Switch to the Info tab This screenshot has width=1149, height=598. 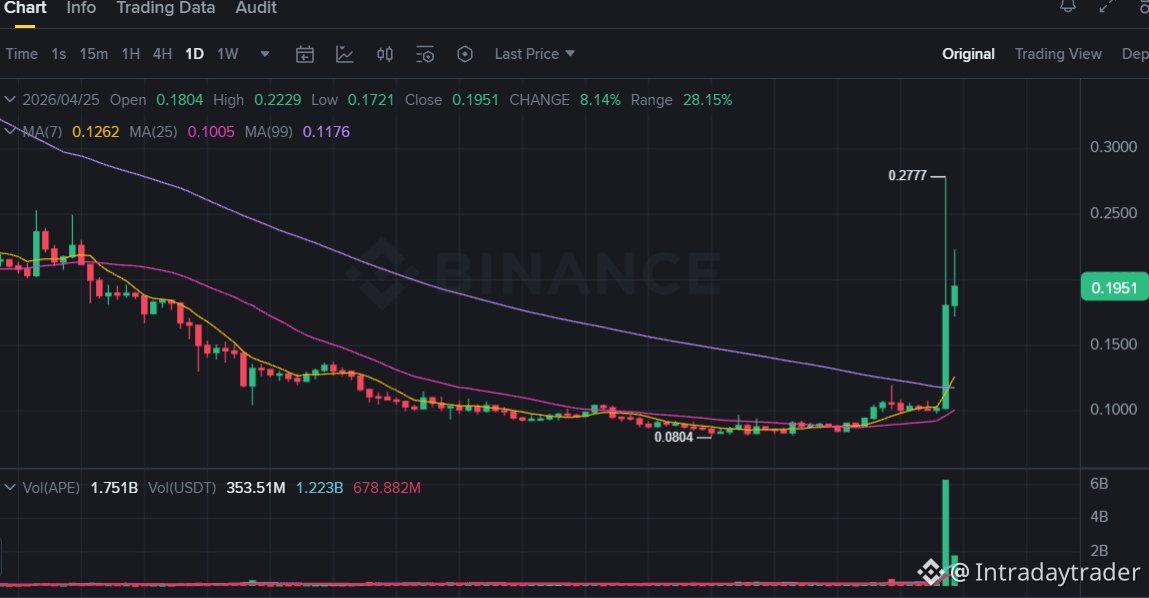[x=81, y=8]
